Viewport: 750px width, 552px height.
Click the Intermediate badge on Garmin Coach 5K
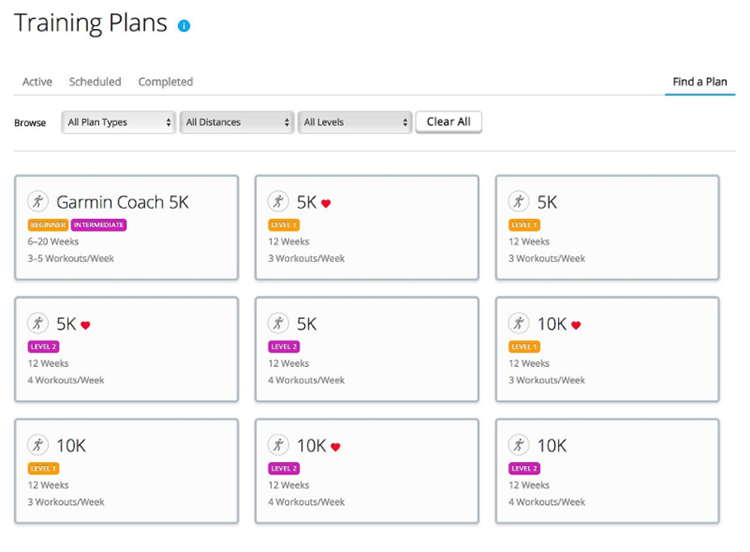(x=98, y=225)
